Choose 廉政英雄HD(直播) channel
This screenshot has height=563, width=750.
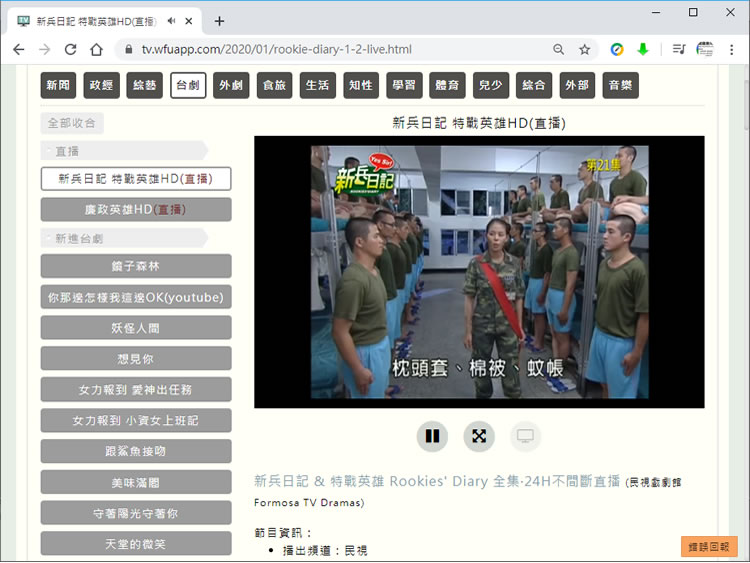(x=136, y=210)
